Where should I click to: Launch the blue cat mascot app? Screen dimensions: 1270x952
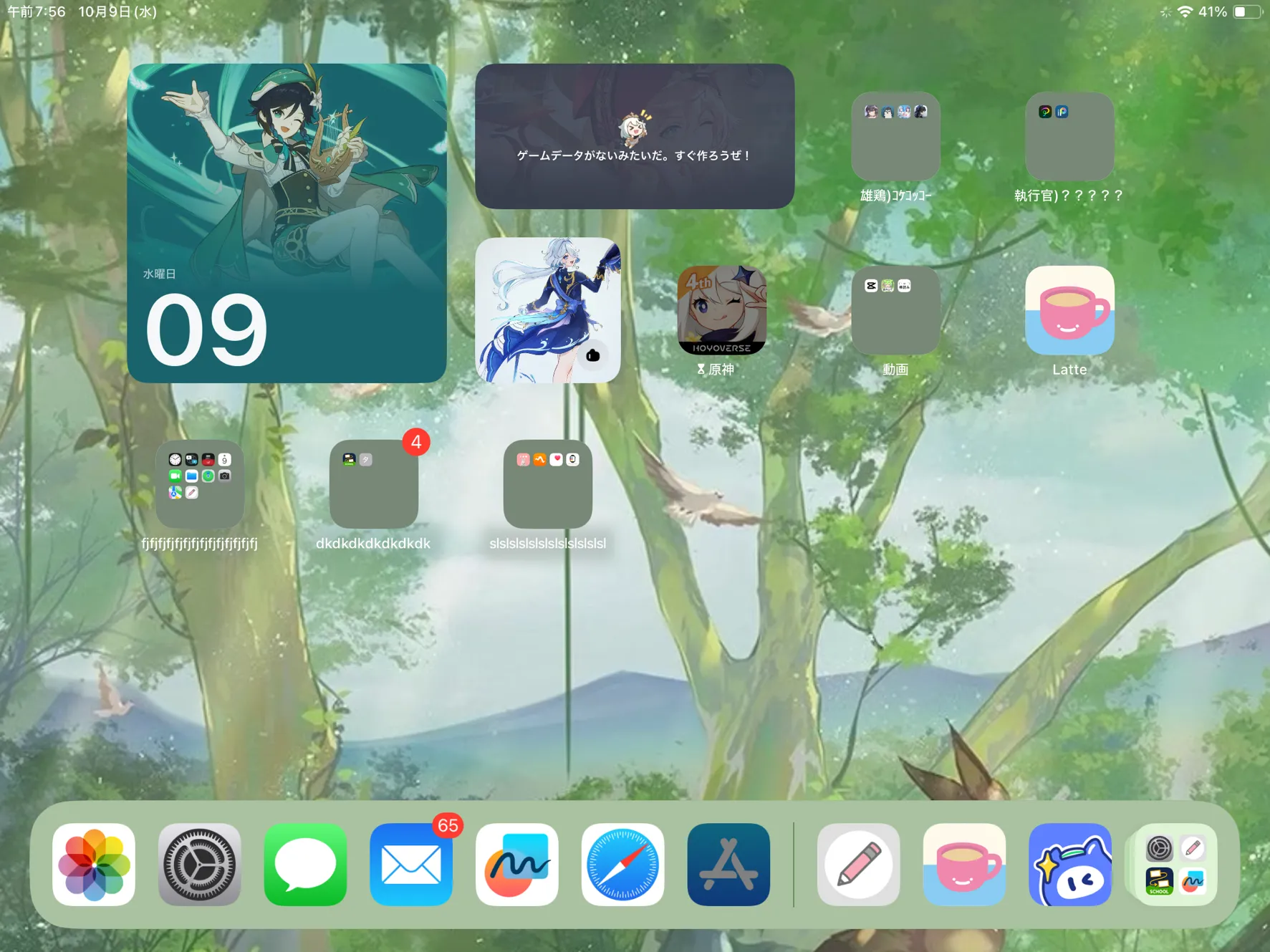(x=1070, y=864)
